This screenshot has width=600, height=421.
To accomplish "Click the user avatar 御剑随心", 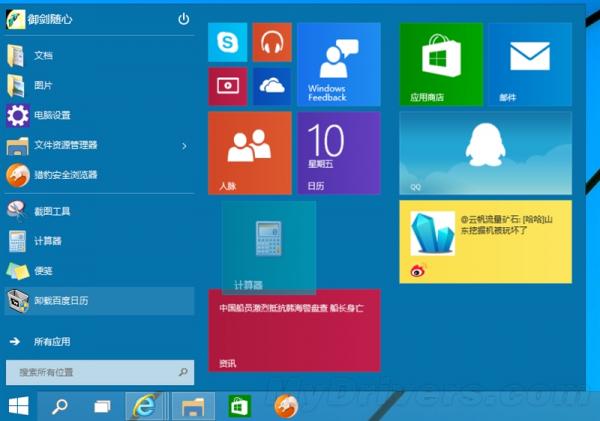I will [x=15, y=19].
